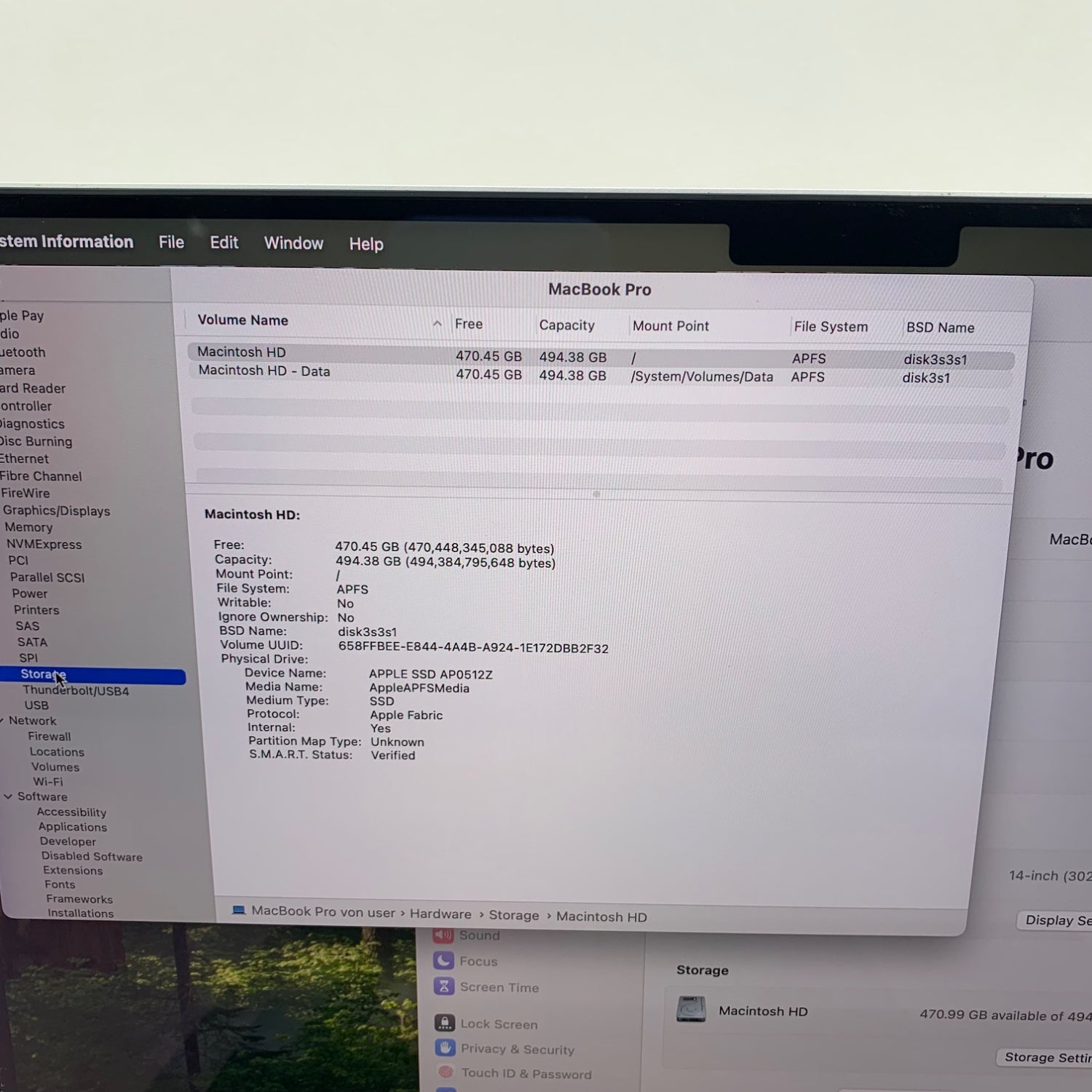
Task: Click the Display Settings button
Action: click(x=1056, y=920)
